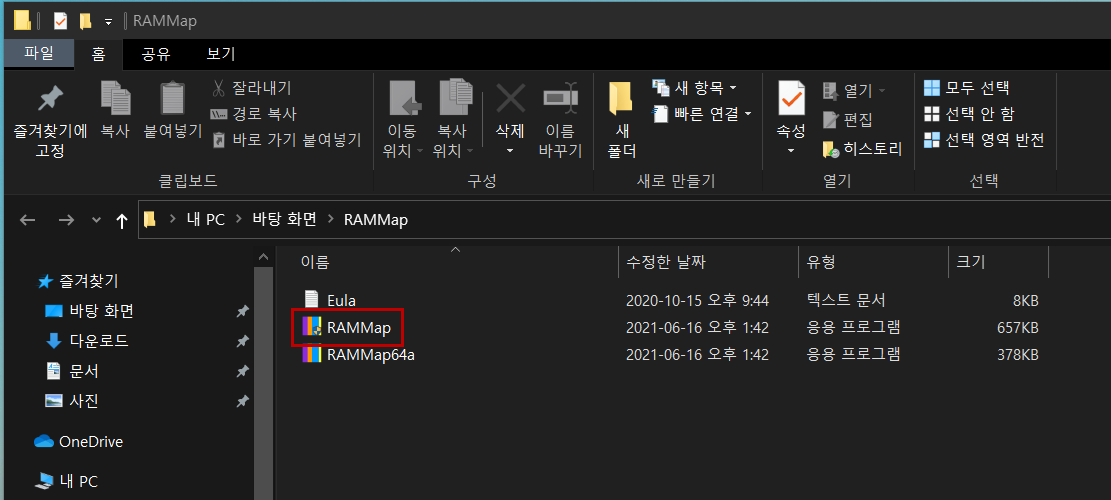Image resolution: width=1111 pixels, height=500 pixels.
Task: Click RAMMap in the address bar
Action: (376, 220)
